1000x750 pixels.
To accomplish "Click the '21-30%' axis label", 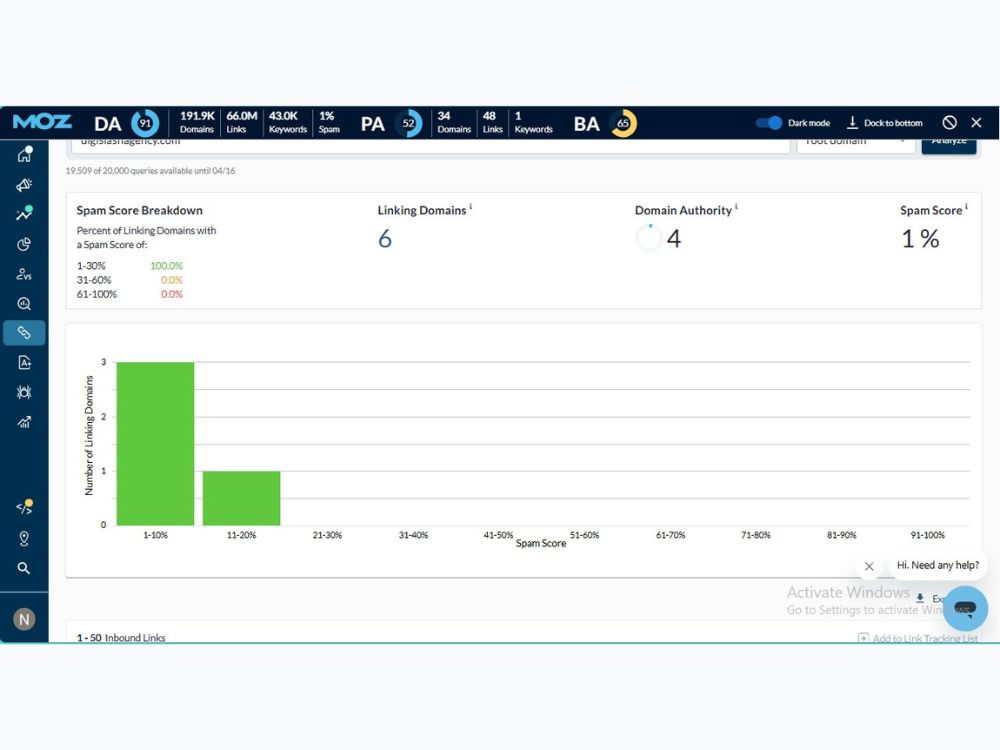I will (327, 535).
